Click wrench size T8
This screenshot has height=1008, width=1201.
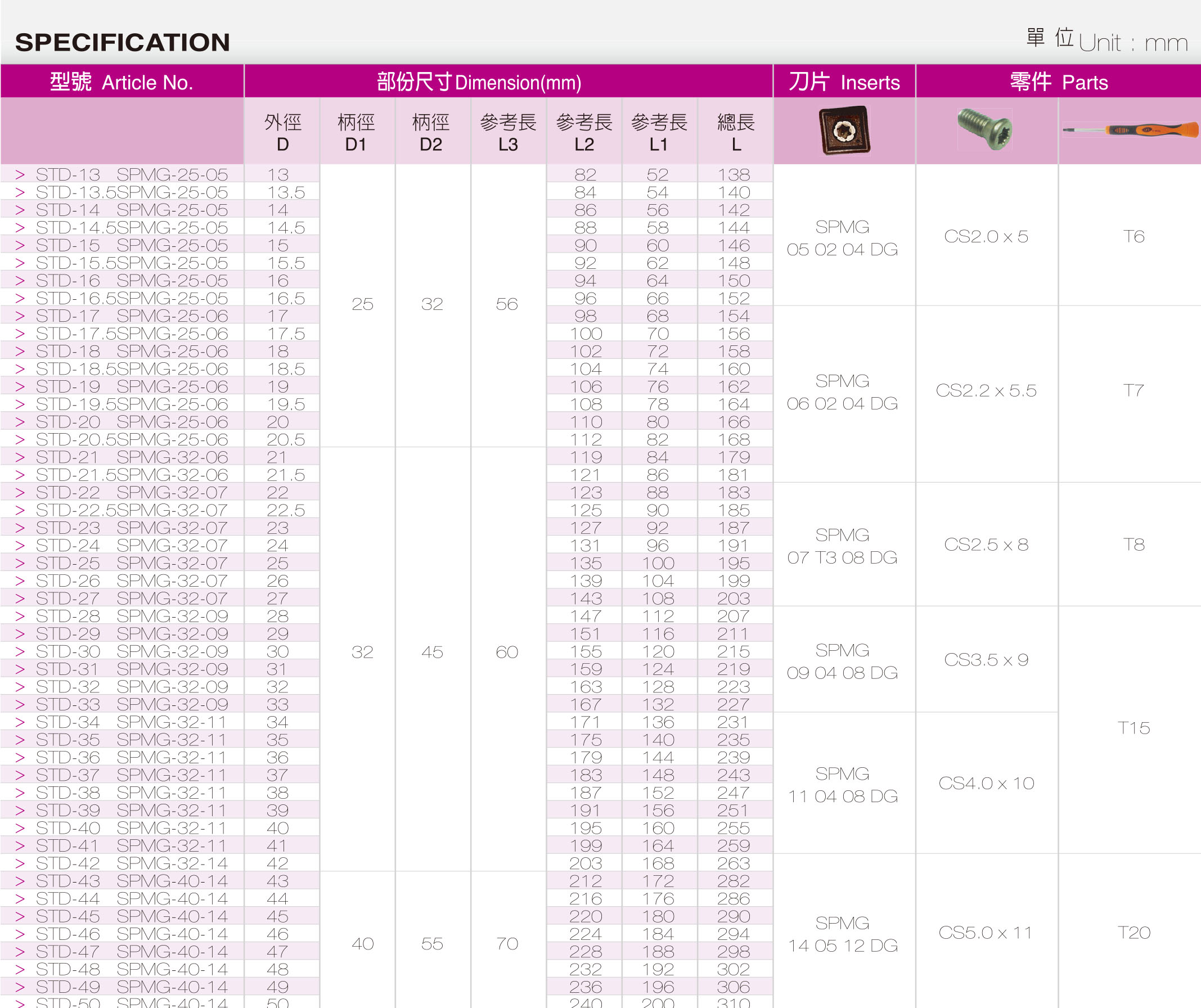tap(1133, 544)
